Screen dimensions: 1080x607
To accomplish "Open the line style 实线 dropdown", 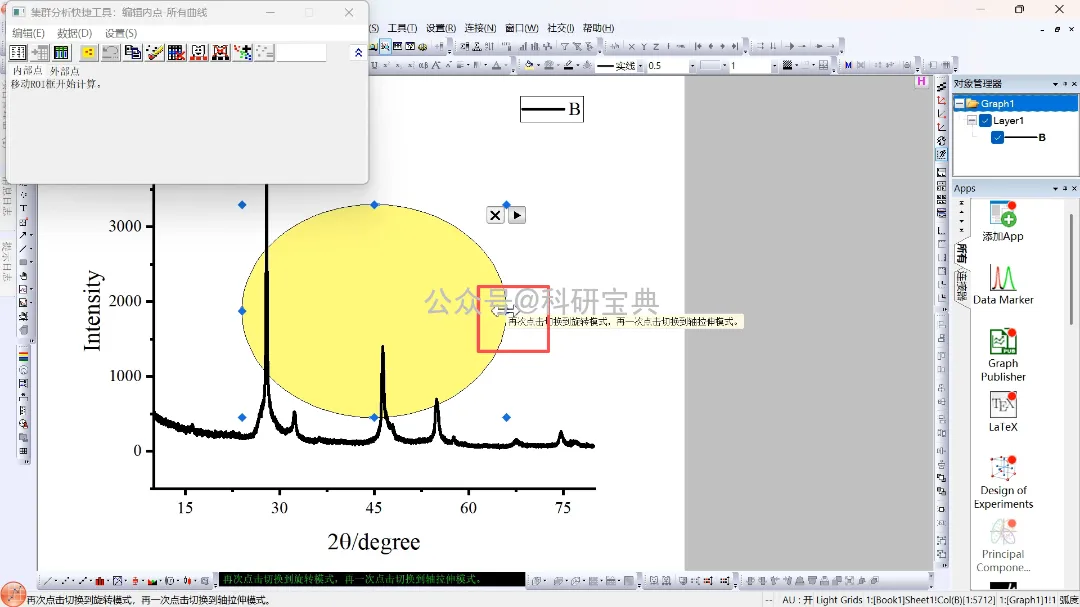I will 641,65.
